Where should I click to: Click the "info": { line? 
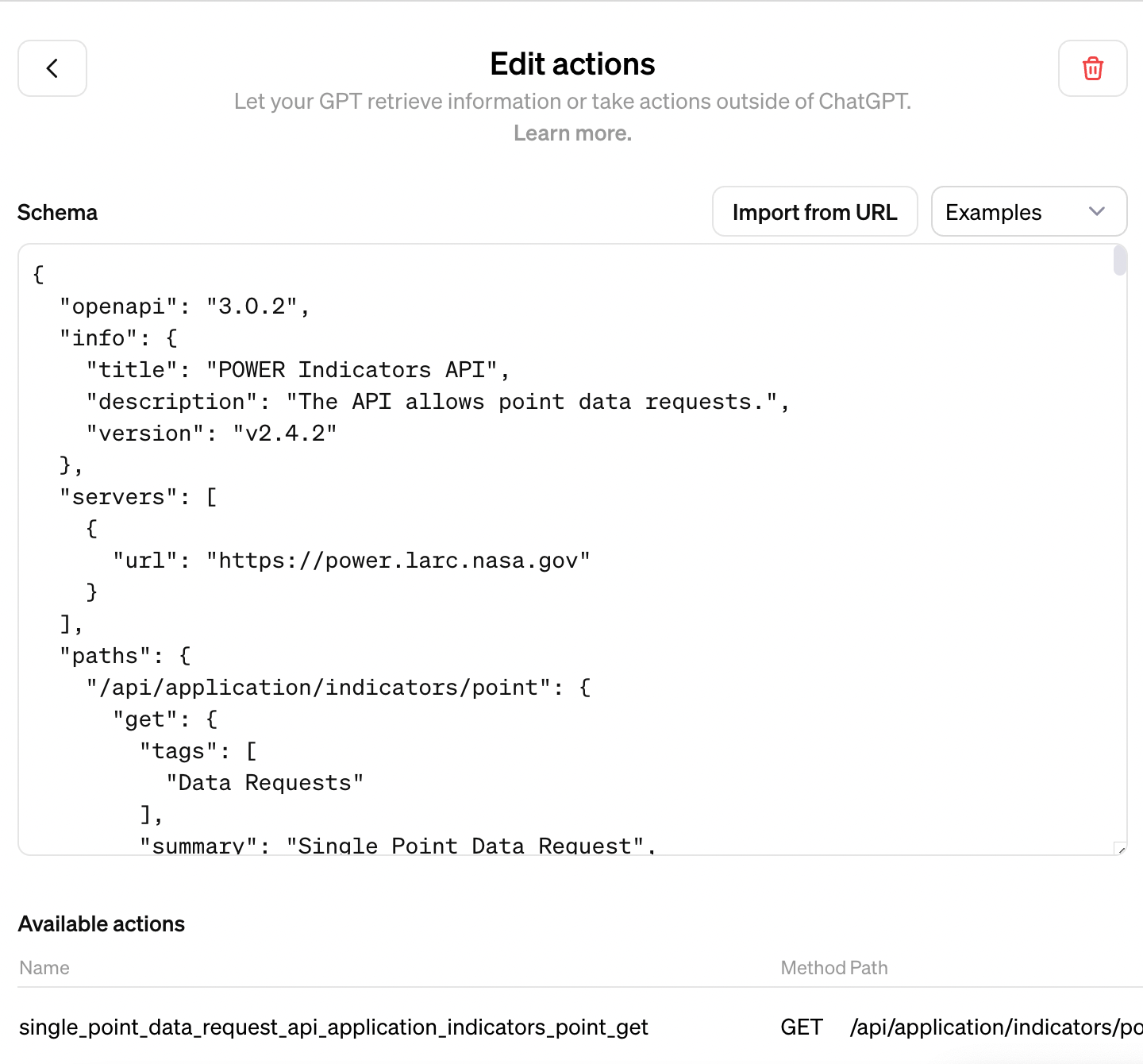tap(119, 338)
